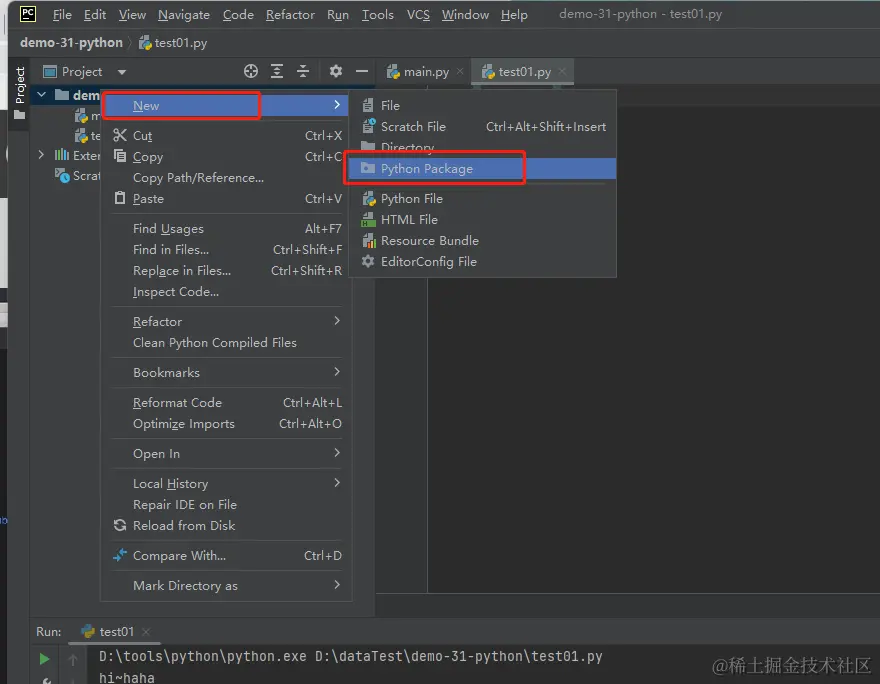The image size is (880, 684).
Task: Open the VCS menu
Action: point(418,15)
